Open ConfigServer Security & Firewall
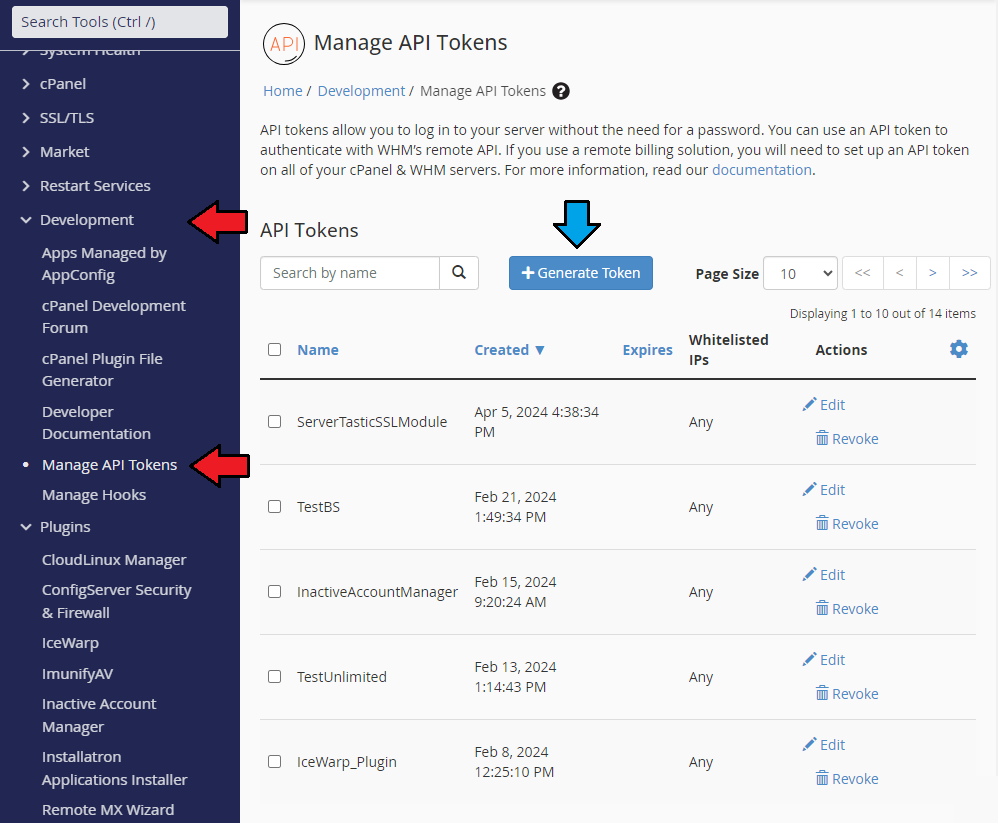 point(116,601)
